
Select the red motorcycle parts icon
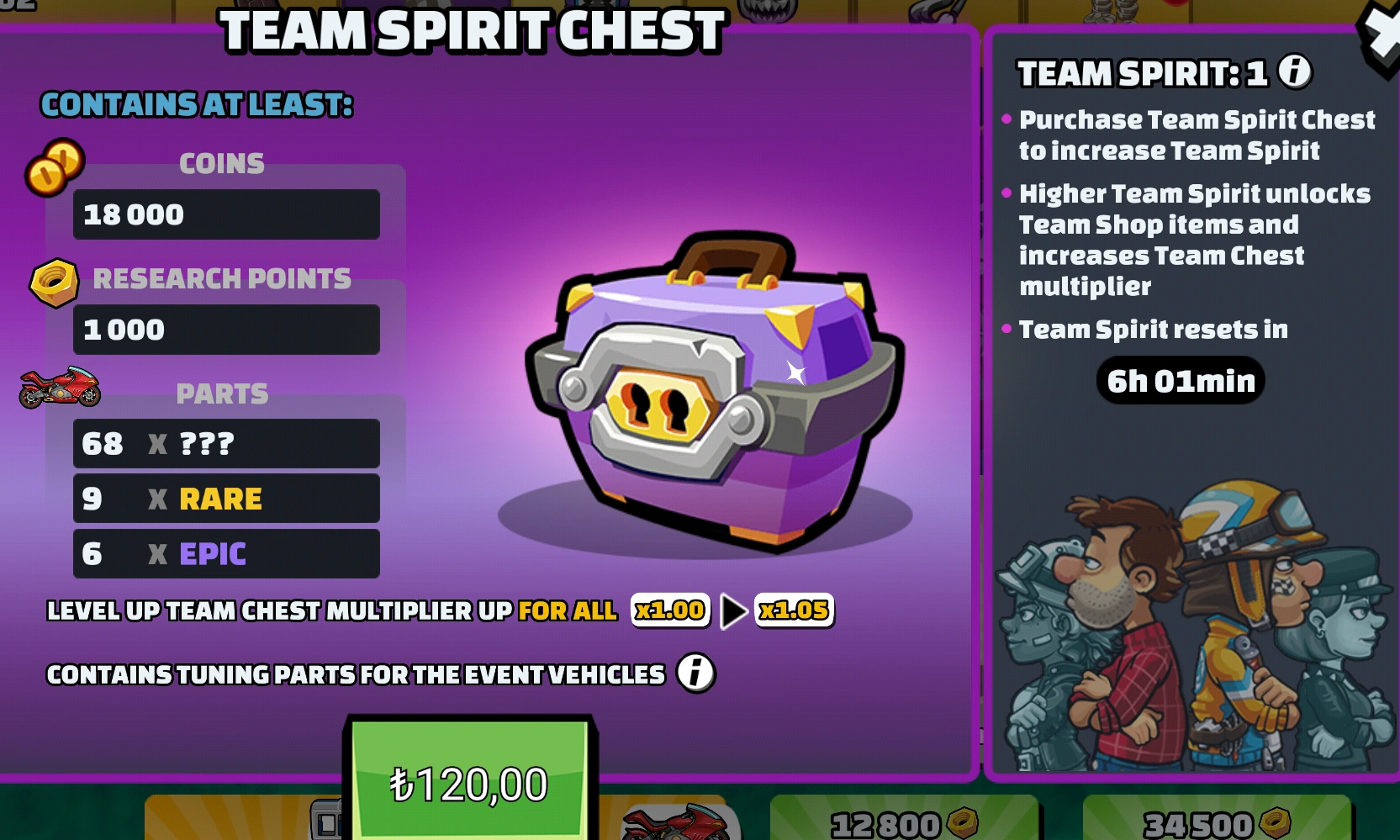coord(60,388)
